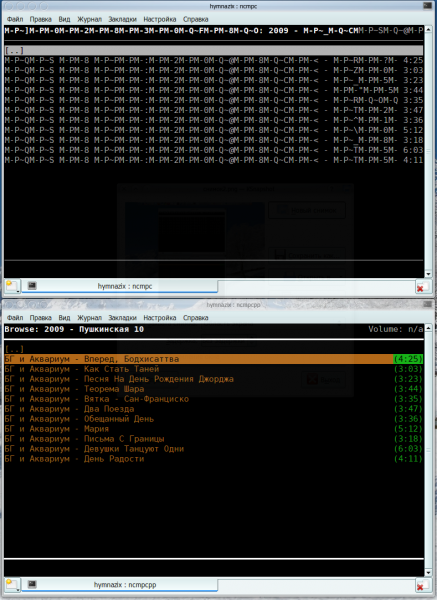Open Справка menu in ncmpc window
Viewport: 437px width, 600px height.
click(x=196, y=19)
